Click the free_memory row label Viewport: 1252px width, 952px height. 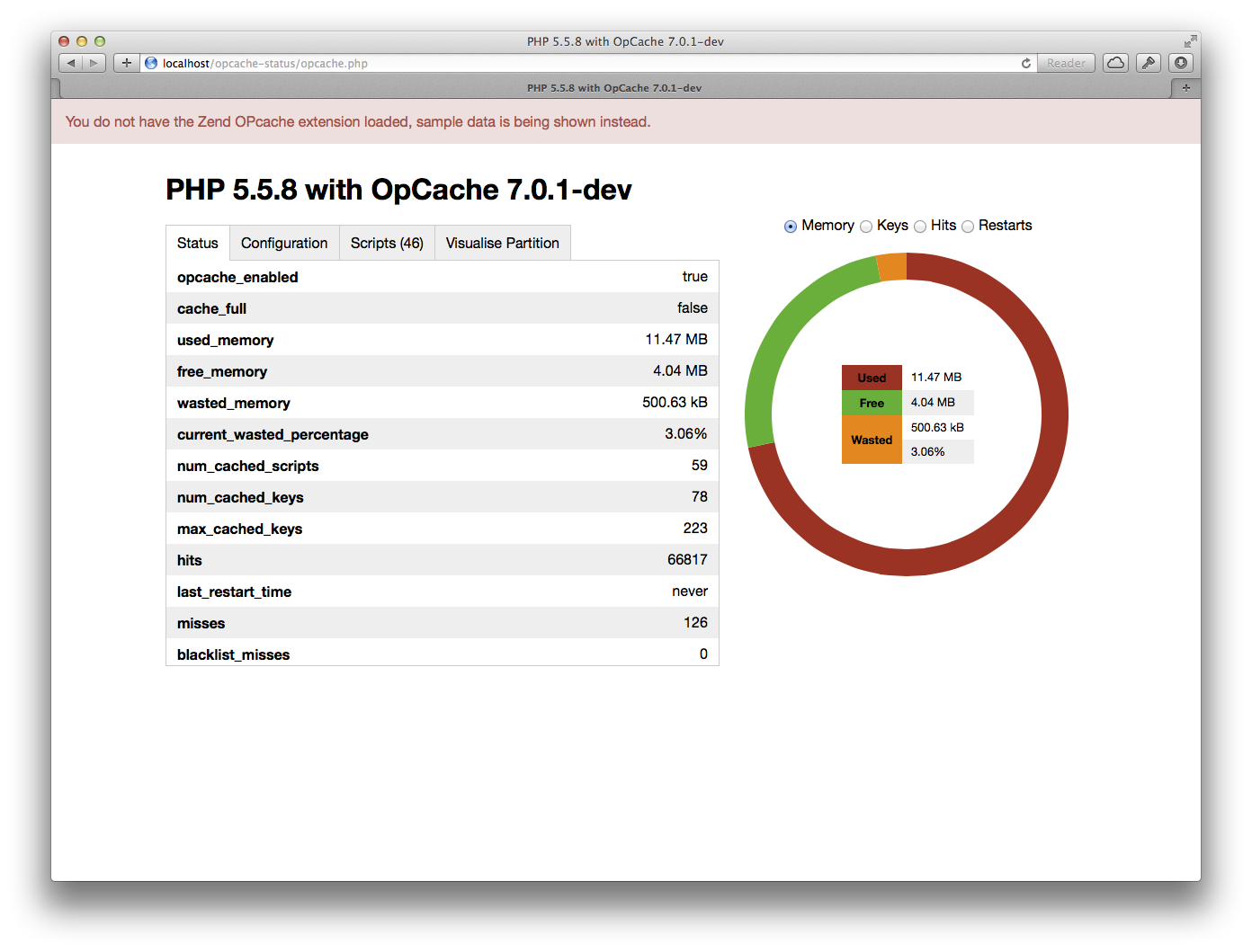222,371
